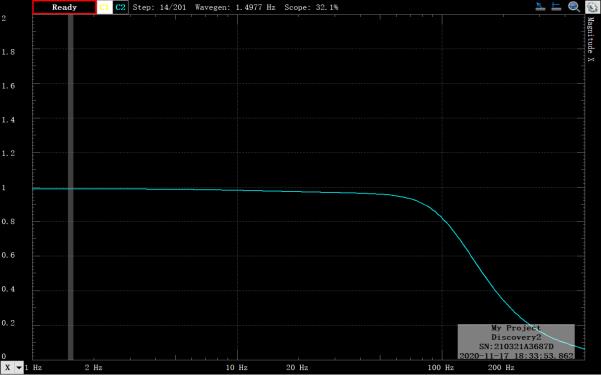Click the X label at bottom left
Image resolution: width=601 pixels, height=375 pixels.
pos(7,367)
